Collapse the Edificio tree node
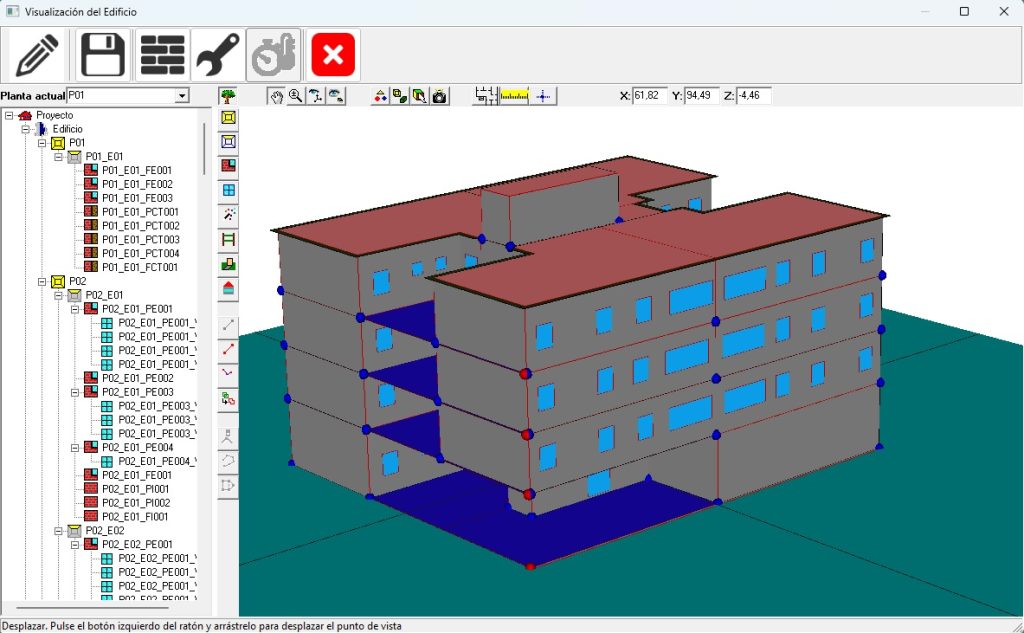Screen dimensions: 1024x633 point(26,129)
